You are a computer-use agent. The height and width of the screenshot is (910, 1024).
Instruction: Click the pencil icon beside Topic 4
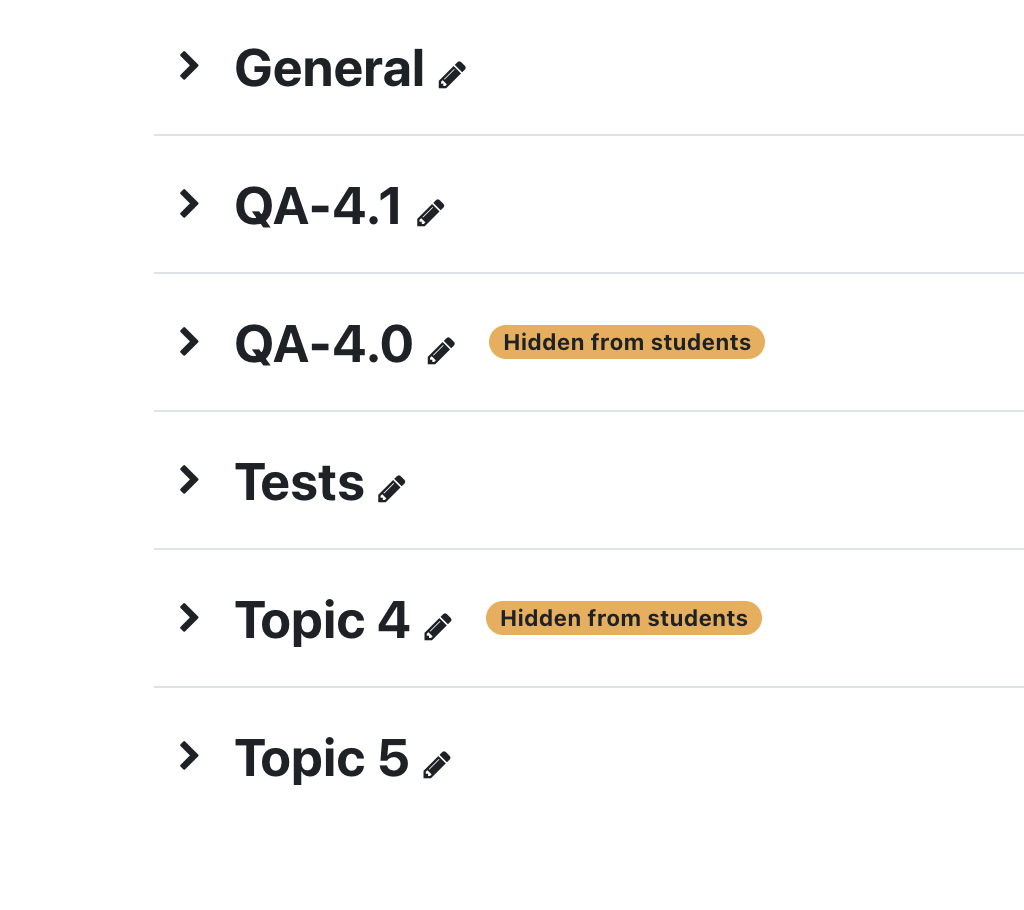[x=438, y=626]
